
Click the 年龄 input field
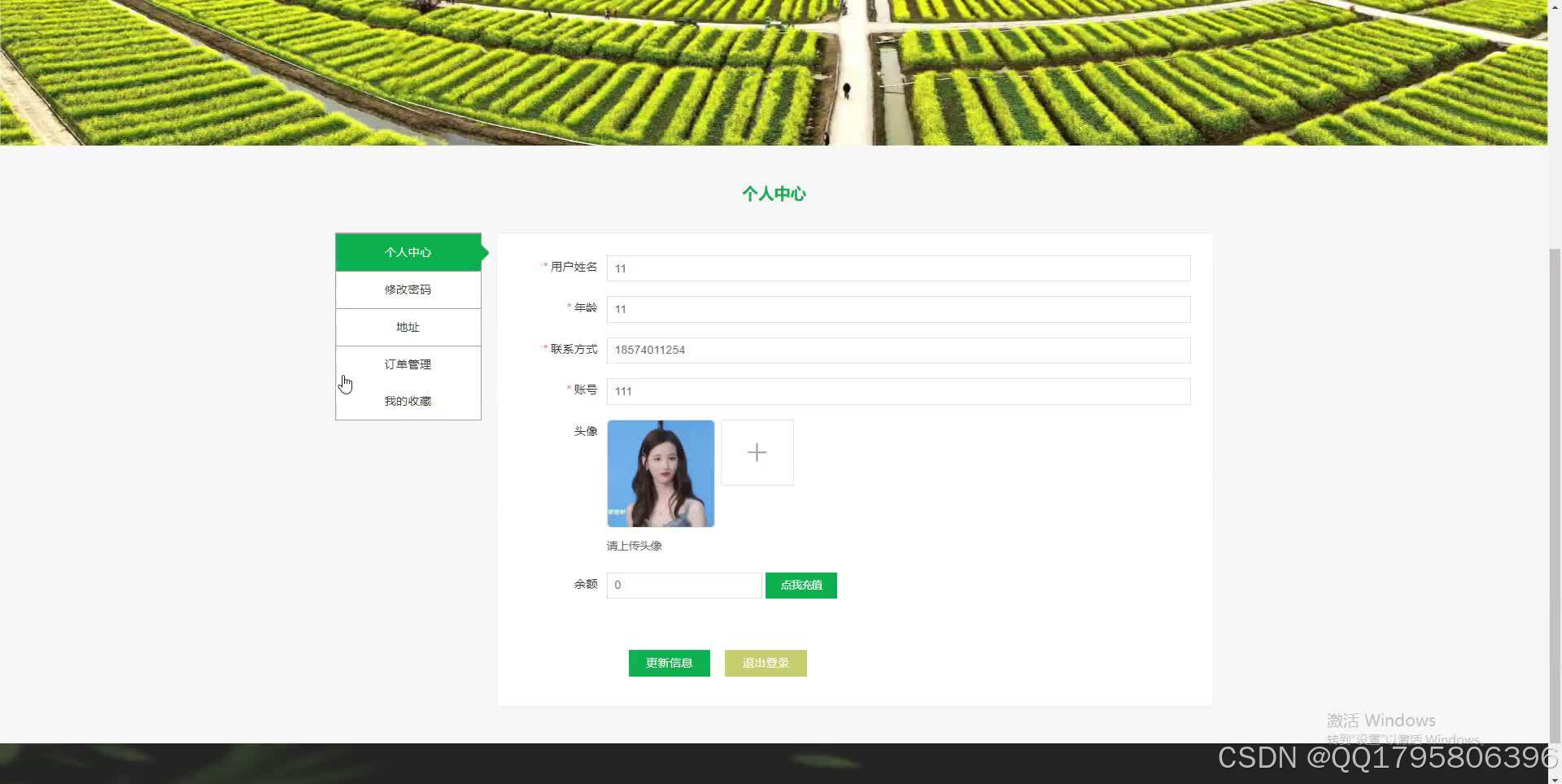(x=898, y=309)
